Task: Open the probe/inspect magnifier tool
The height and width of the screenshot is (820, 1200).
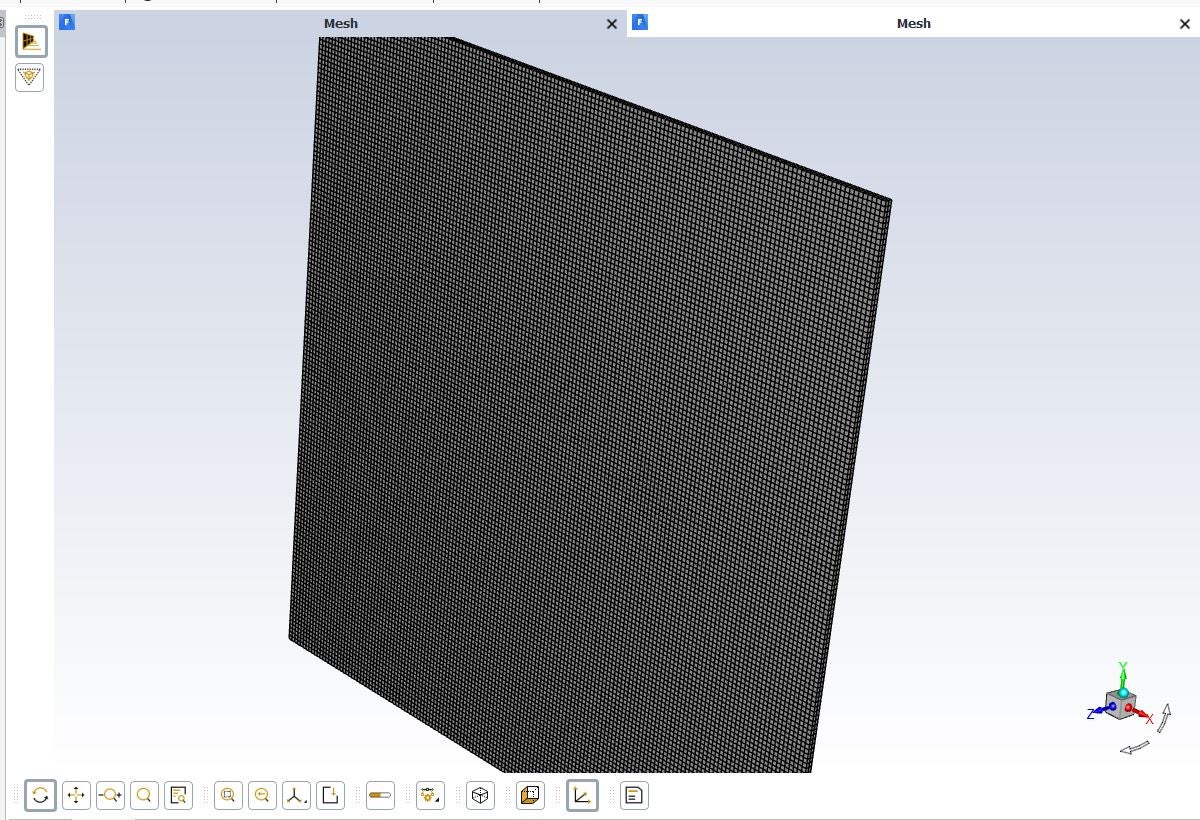Action: click(178, 796)
